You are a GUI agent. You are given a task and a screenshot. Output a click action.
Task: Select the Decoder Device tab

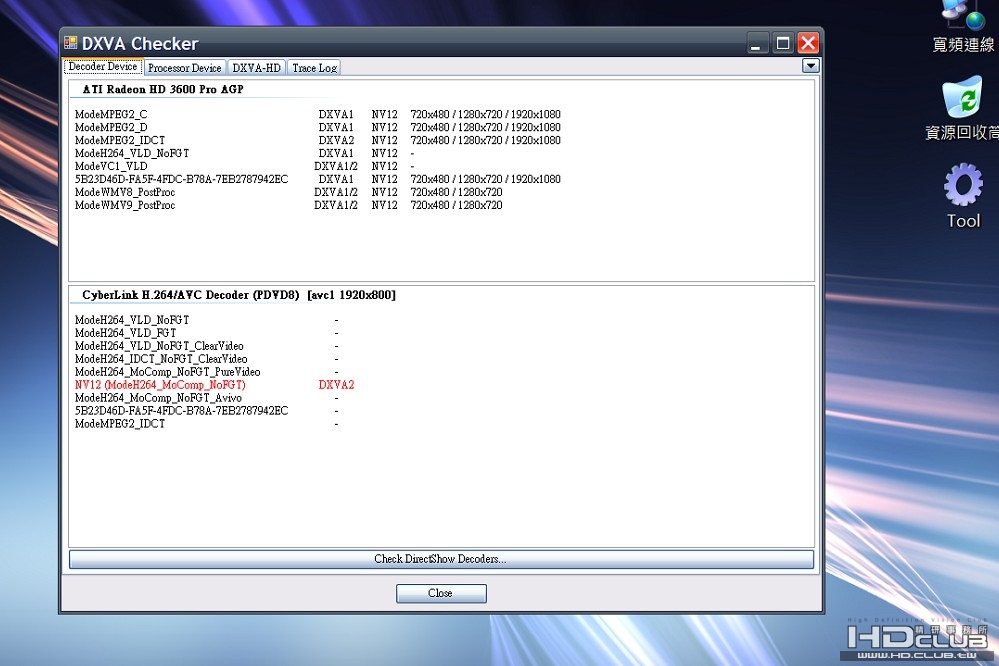click(103, 66)
